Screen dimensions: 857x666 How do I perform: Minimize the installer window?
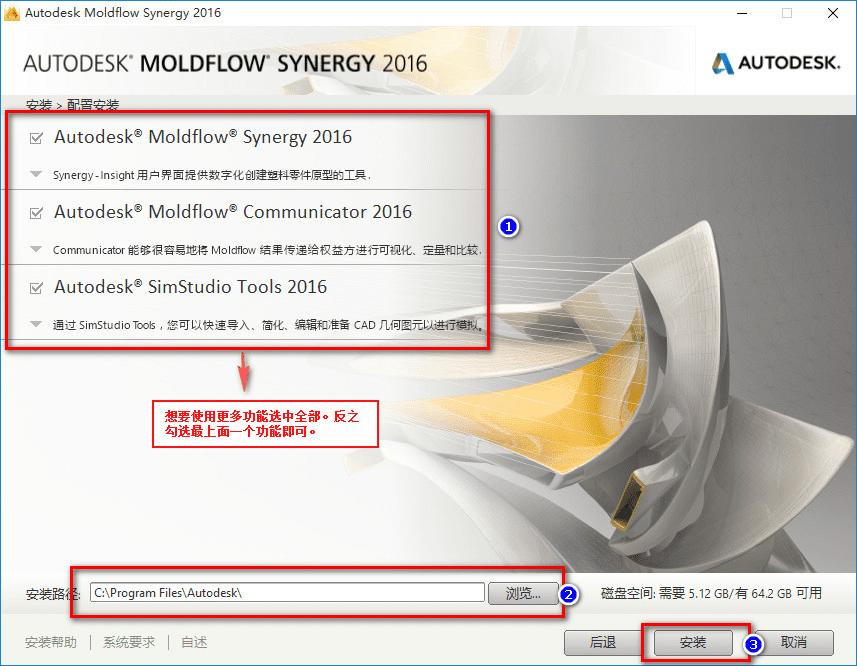click(x=742, y=13)
